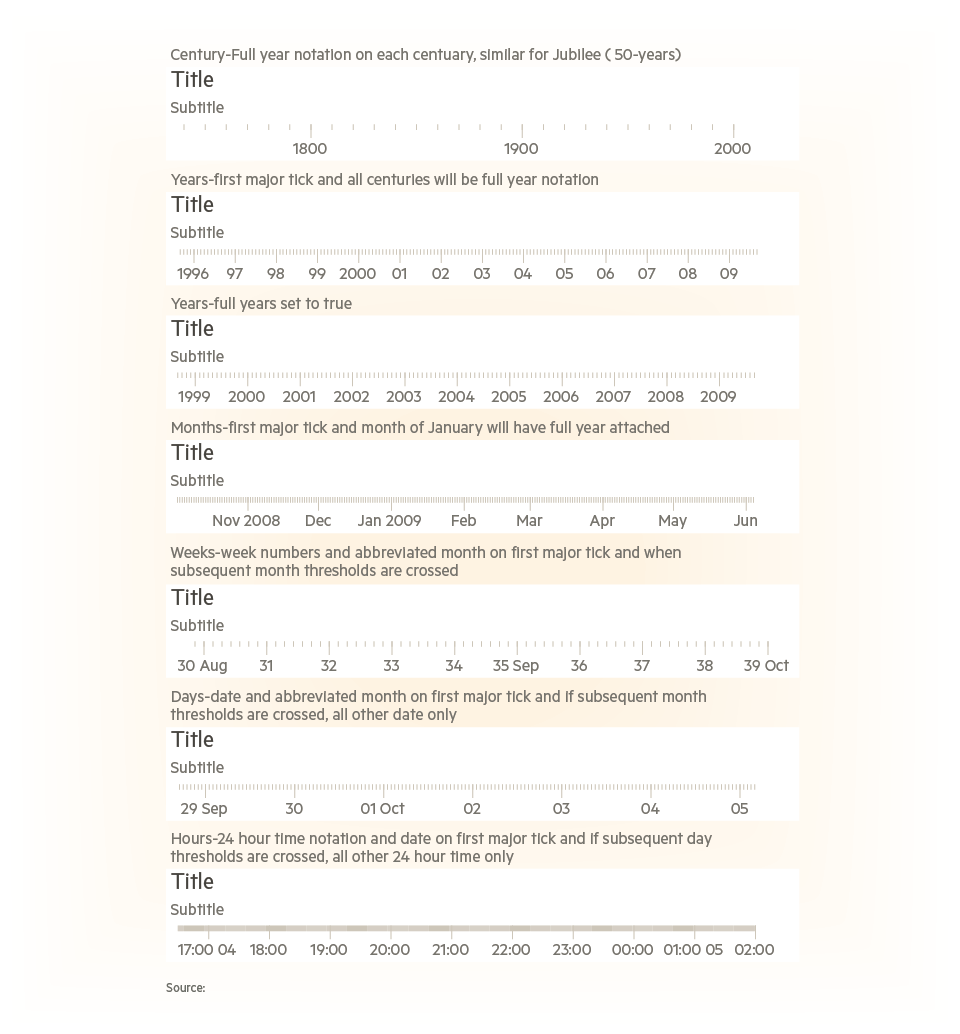This screenshot has height=1034, width=960.
Task: Select the 01 Oct day label
Action: pos(382,808)
